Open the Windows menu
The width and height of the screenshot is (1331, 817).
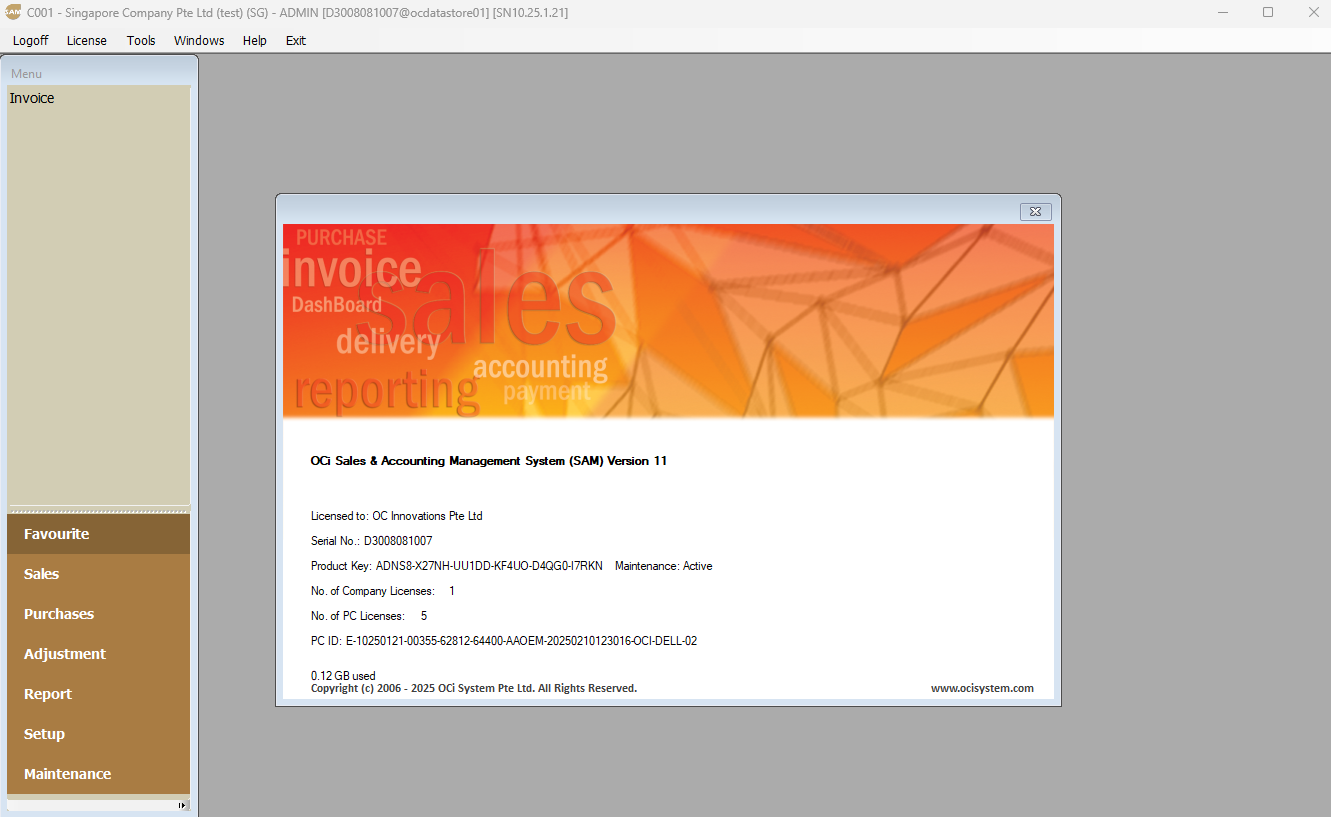click(x=199, y=41)
